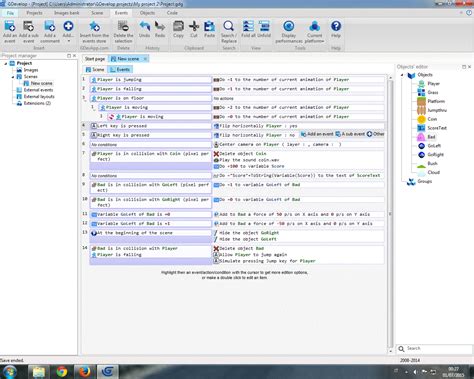Switch to the Scene ribbon tab
474x379 pixels.
97,13
